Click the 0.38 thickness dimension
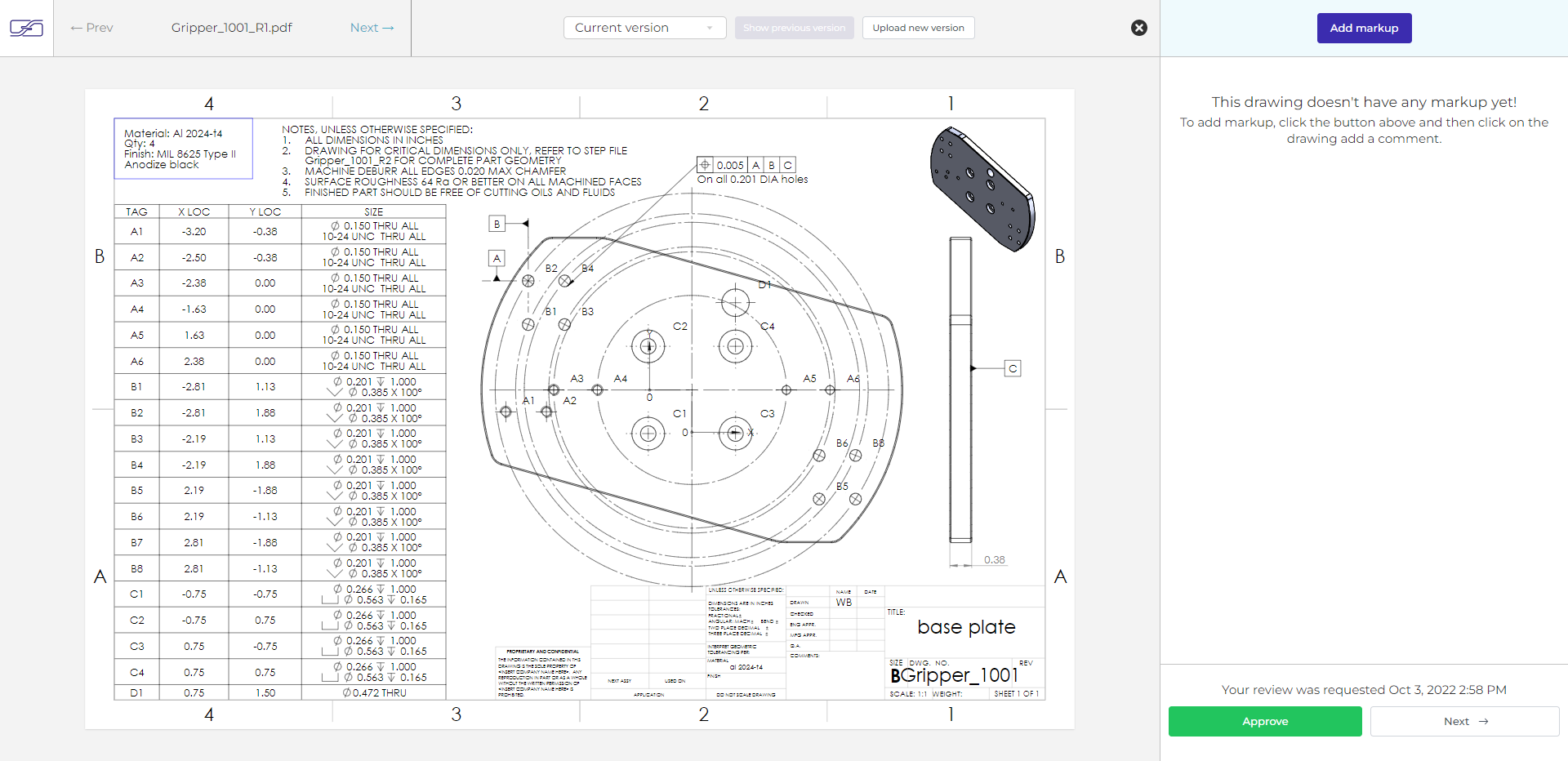Screen dimensions: 1568x761 [994, 560]
